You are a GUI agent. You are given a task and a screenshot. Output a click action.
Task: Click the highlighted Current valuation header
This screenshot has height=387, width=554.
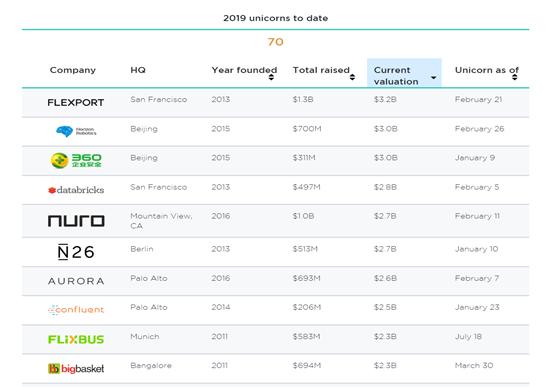[x=404, y=73]
